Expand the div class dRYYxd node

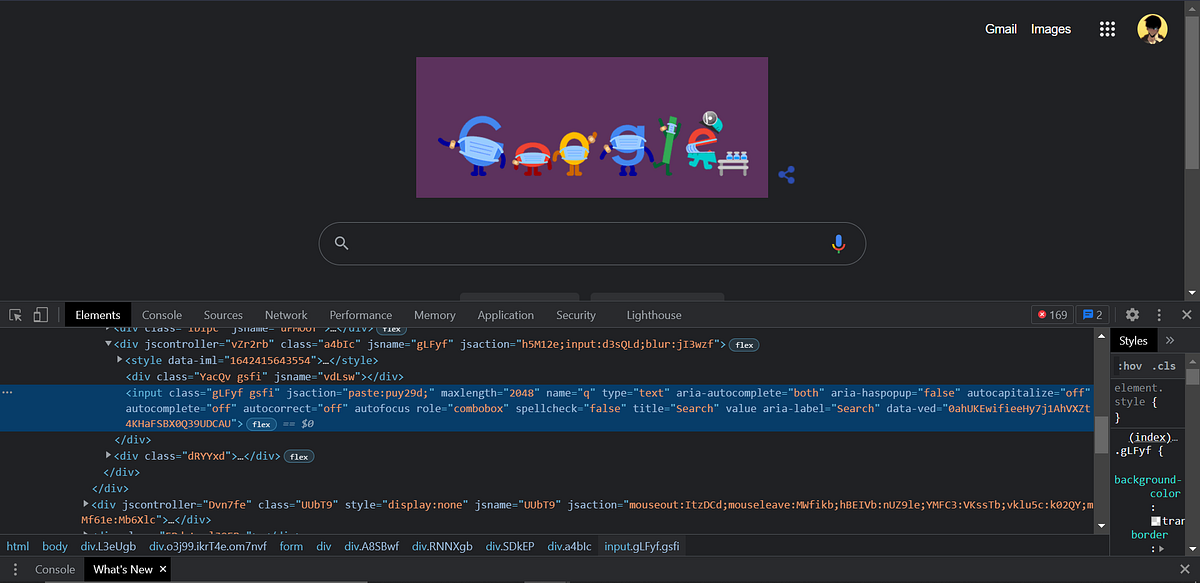point(109,456)
